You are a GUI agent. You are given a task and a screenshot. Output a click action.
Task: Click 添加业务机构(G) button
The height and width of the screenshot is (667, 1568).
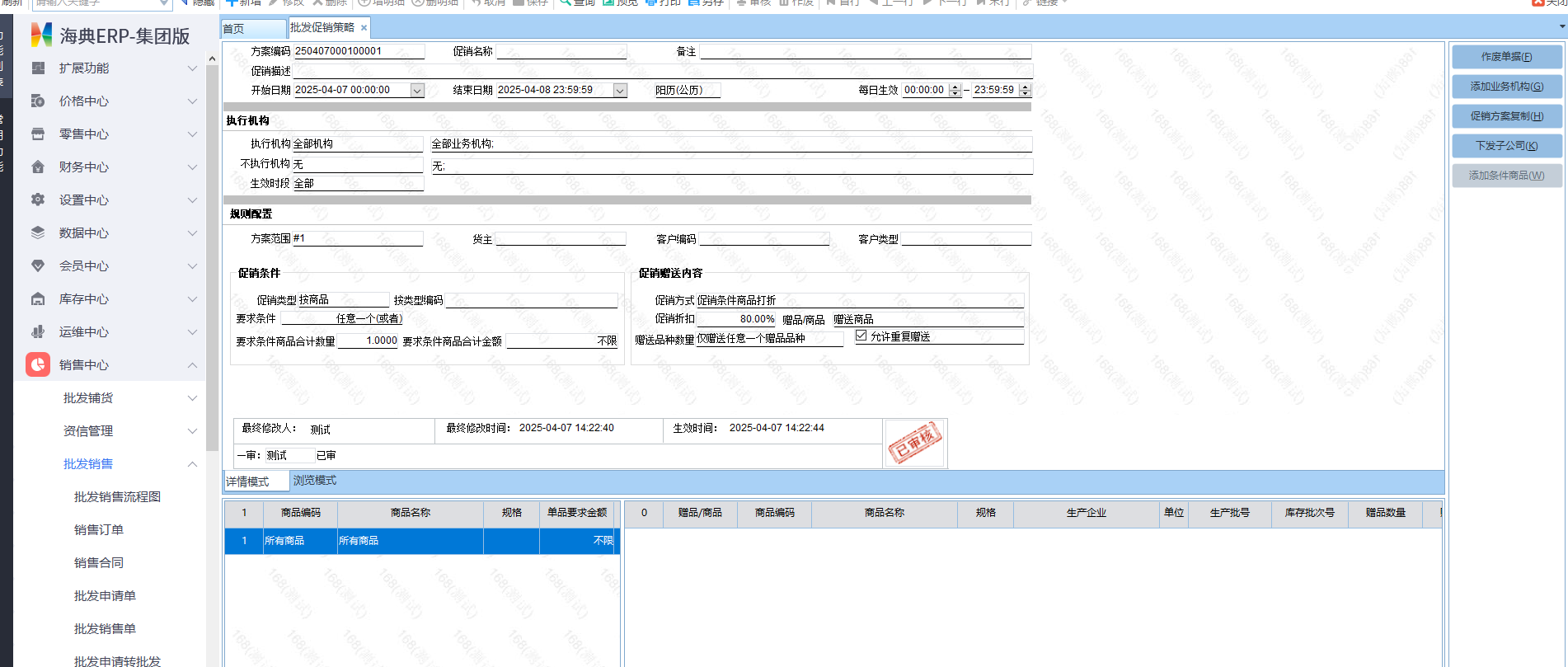1506,87
